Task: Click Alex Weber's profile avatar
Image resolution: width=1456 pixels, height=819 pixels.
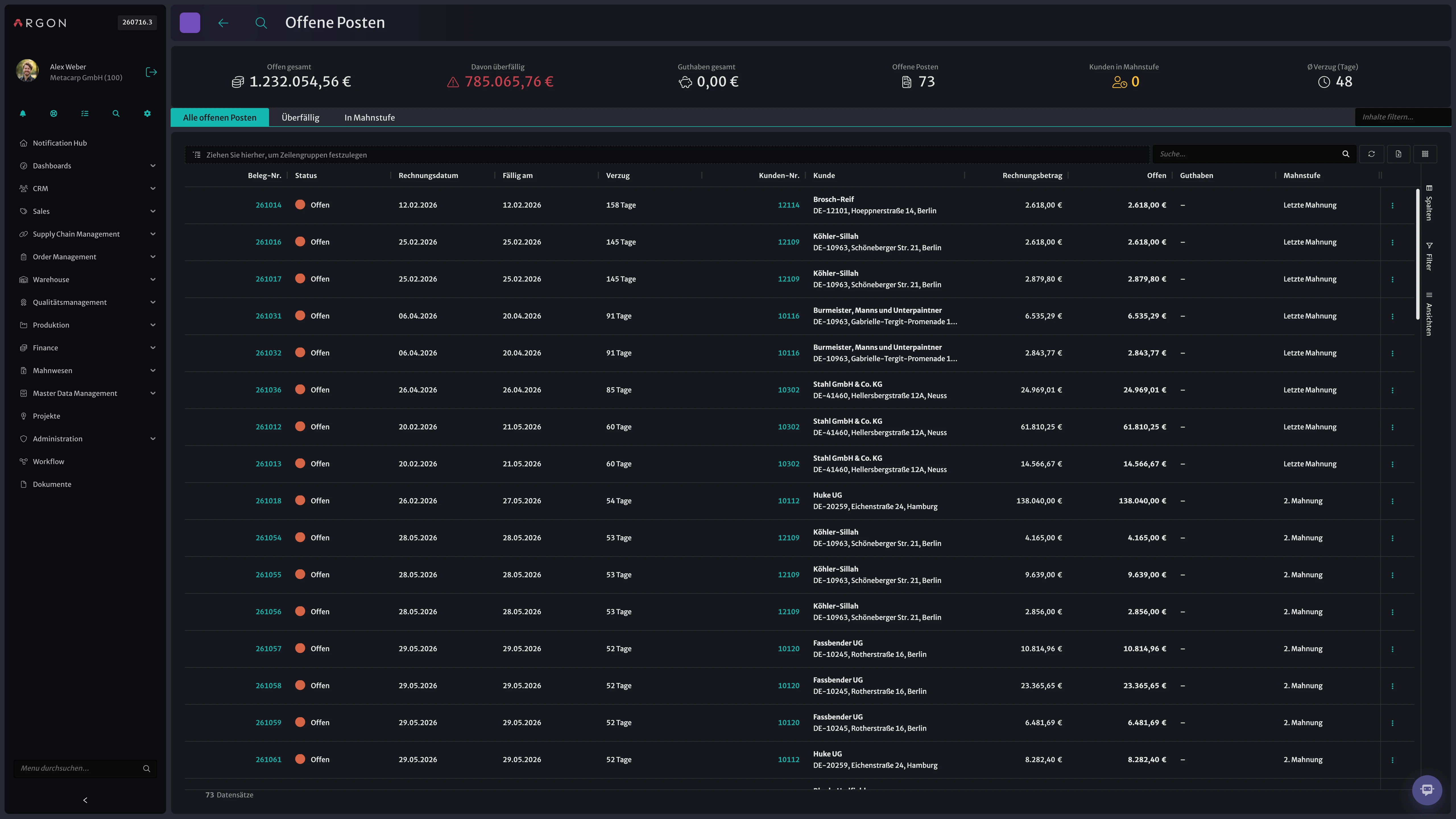Action: 27,71
